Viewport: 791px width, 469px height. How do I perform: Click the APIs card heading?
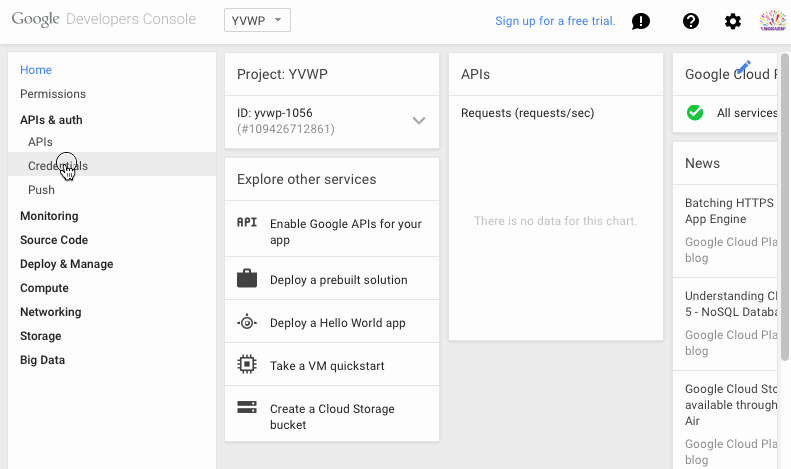click(475, 74)
